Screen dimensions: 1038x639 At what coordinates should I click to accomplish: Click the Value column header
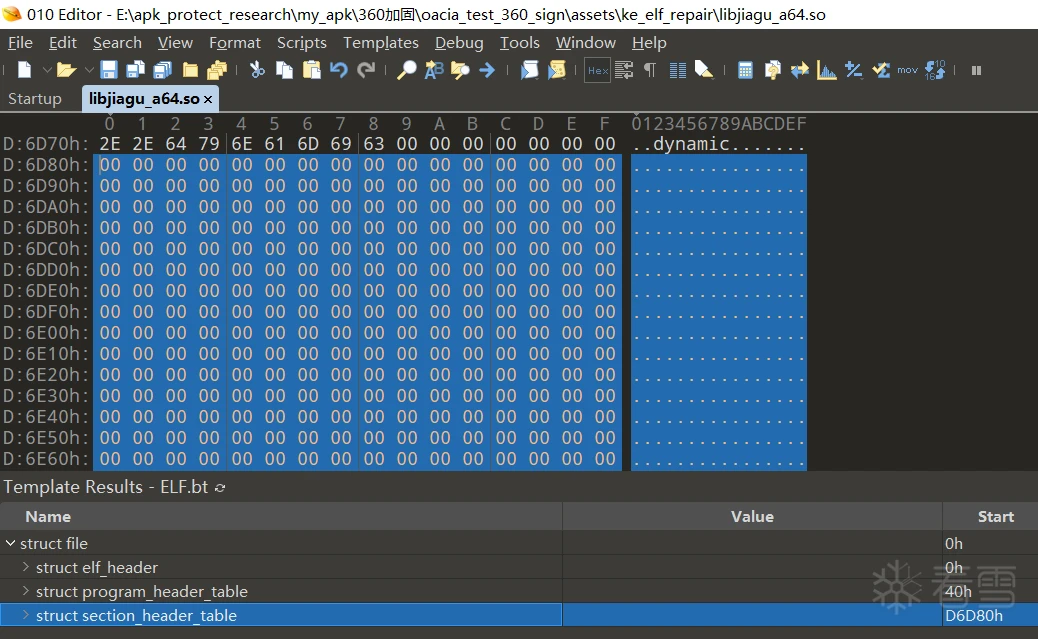pos(752,516)
